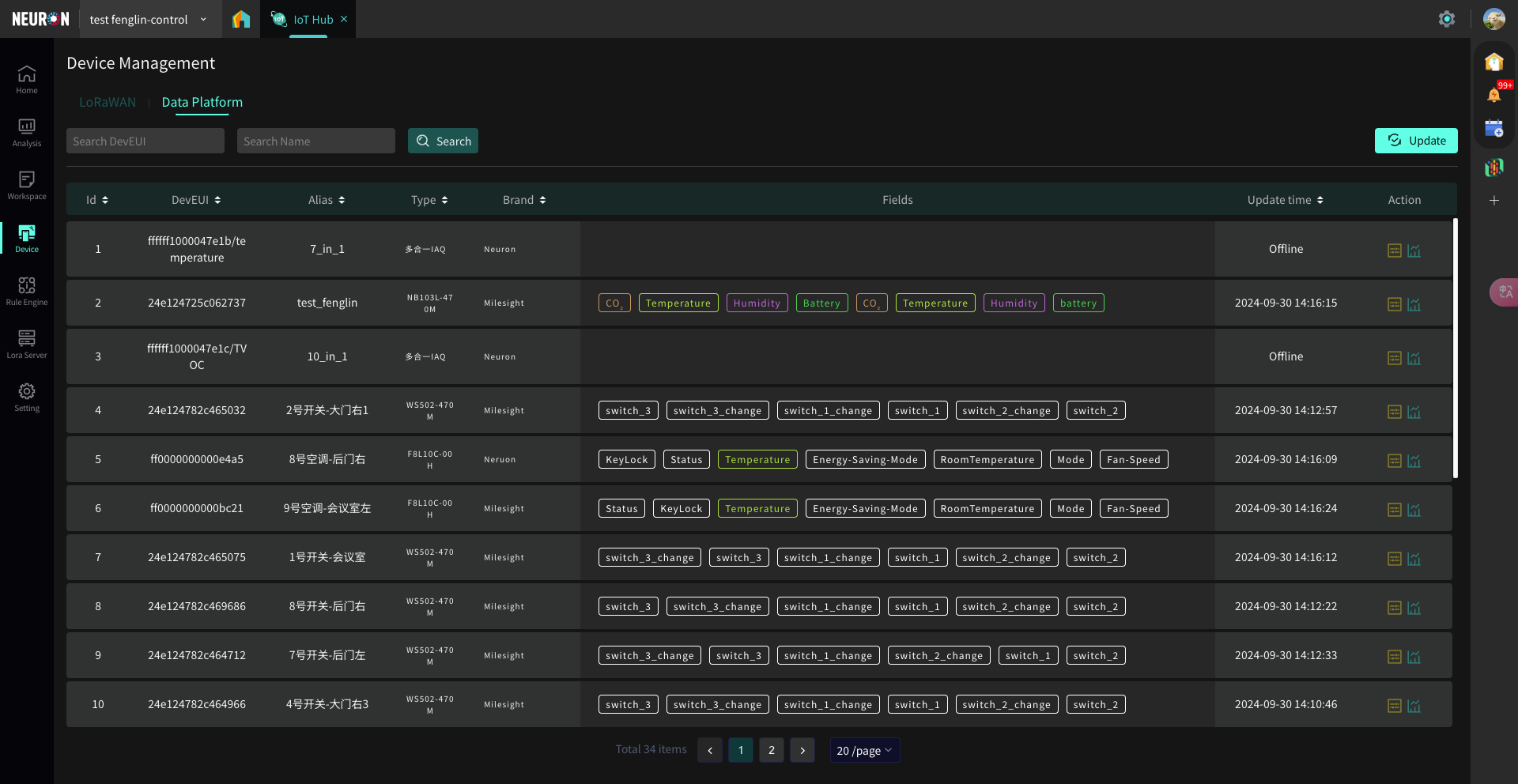Open the Lora Server sidebar item
The width and height of the screenshot is (1518, 784).
27,344
